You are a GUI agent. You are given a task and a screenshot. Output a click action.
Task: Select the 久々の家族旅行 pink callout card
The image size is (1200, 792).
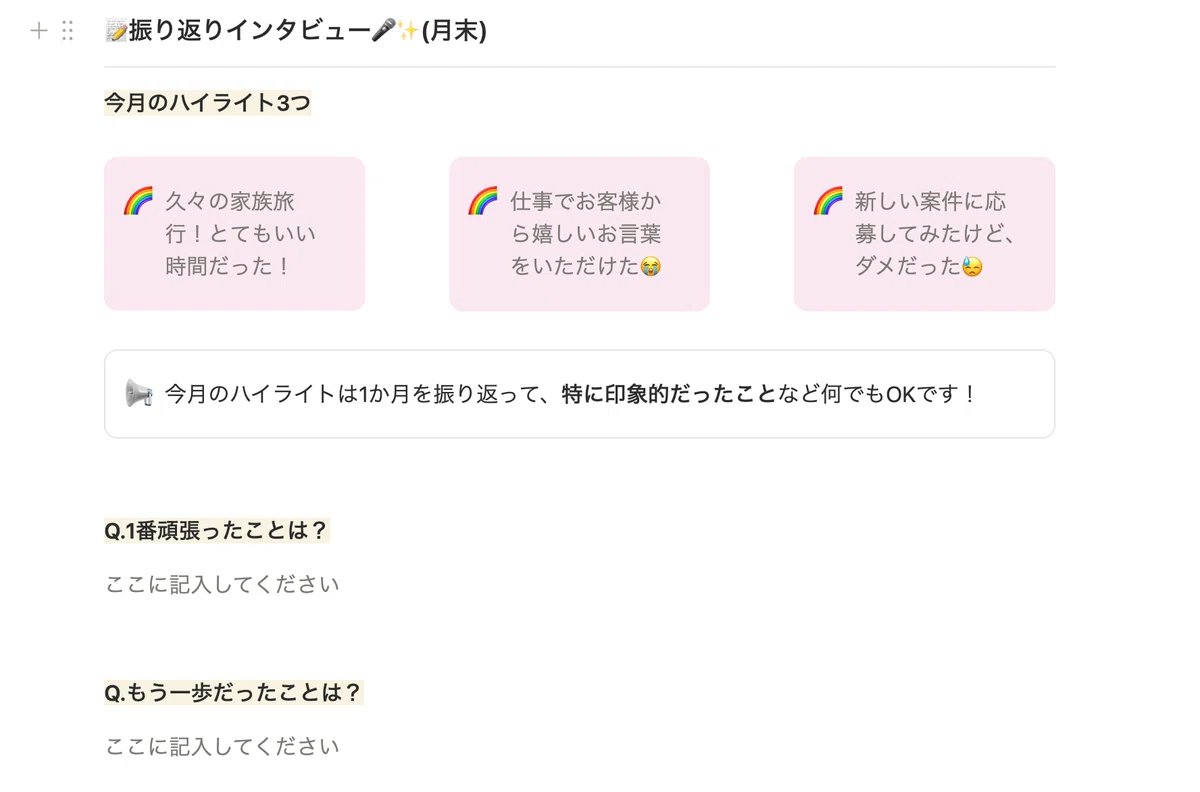[235, 234]
